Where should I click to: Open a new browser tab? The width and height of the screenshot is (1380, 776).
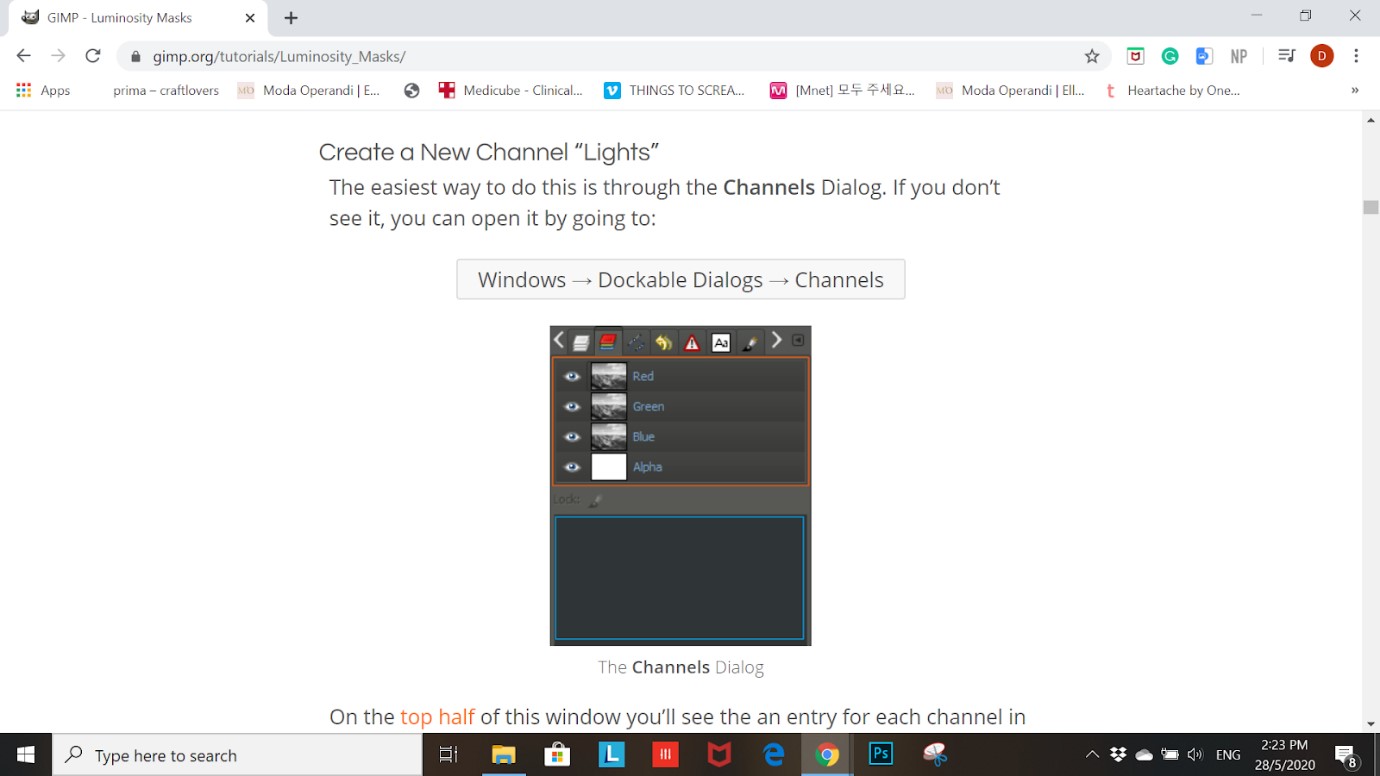pos(291,18)
